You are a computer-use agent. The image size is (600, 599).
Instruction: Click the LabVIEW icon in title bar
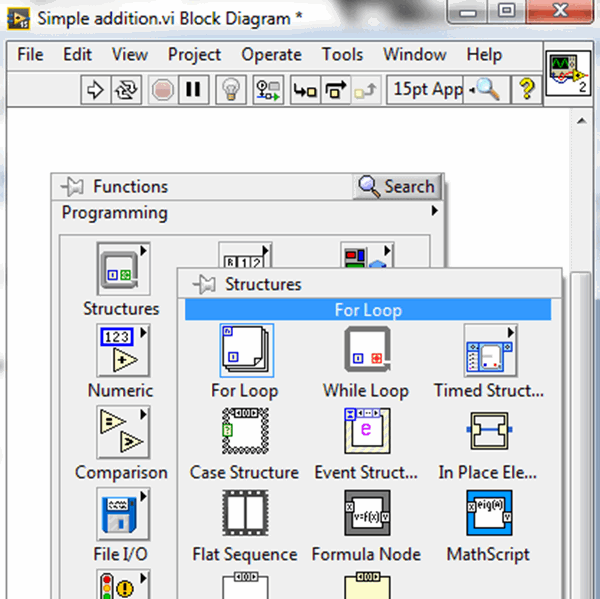pyautogui.click(x=18, y=18)
